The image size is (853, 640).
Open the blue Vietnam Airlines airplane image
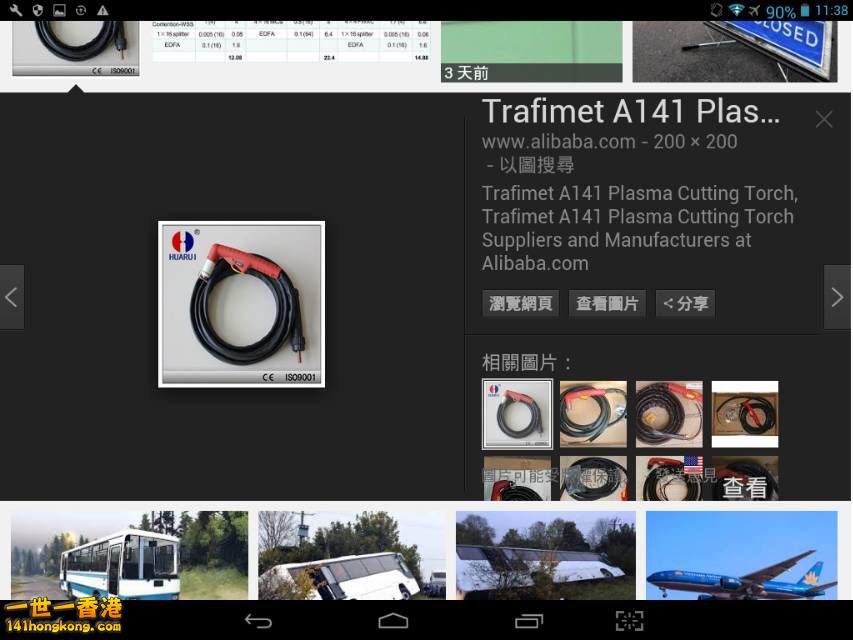(741, 555)
